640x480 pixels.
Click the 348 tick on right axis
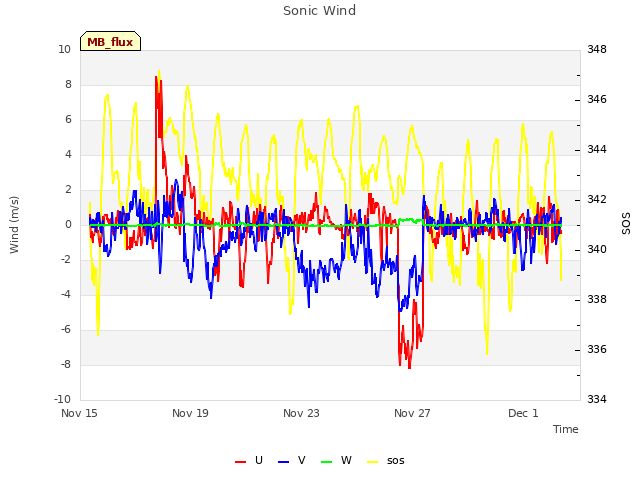[x=597, y=50]
